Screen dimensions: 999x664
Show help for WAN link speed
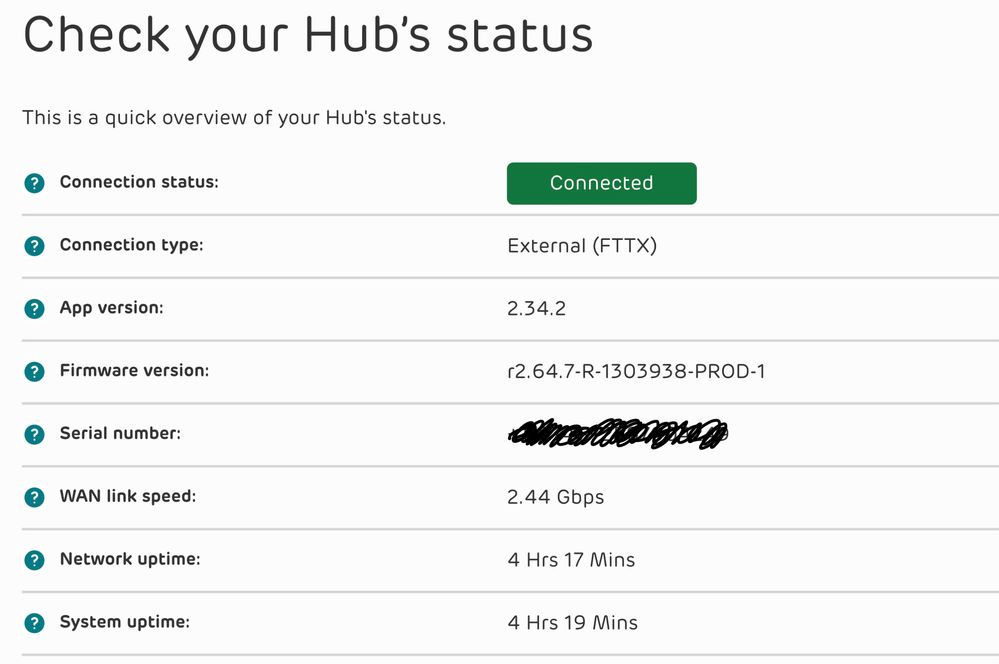pyautogui.click(x=34, y=497)
